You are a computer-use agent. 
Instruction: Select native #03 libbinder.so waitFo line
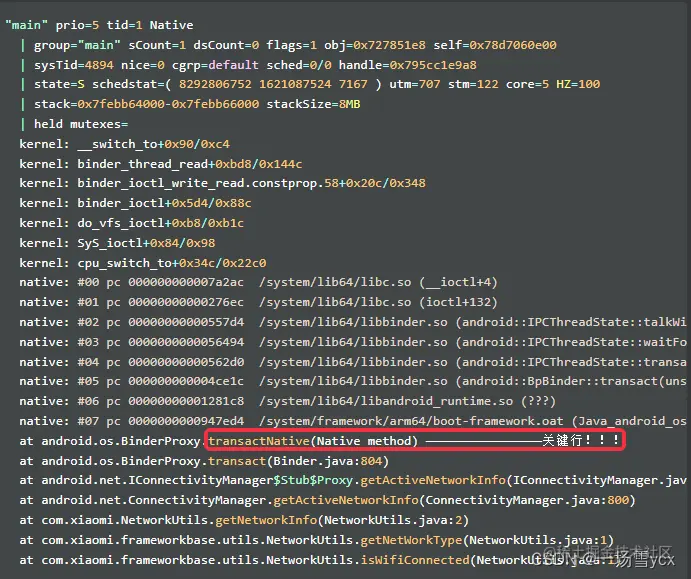tap(353, 342)
